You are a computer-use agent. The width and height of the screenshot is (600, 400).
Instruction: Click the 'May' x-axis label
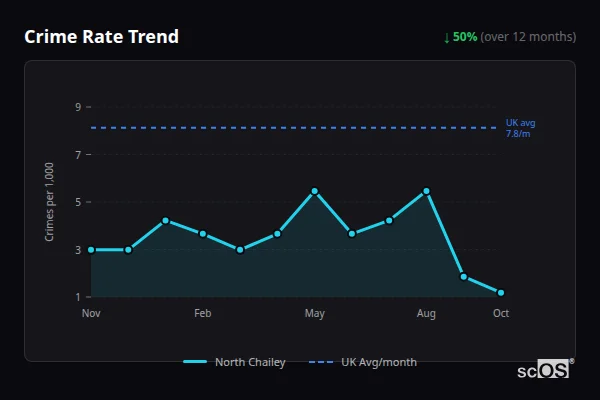pos(315,313)
